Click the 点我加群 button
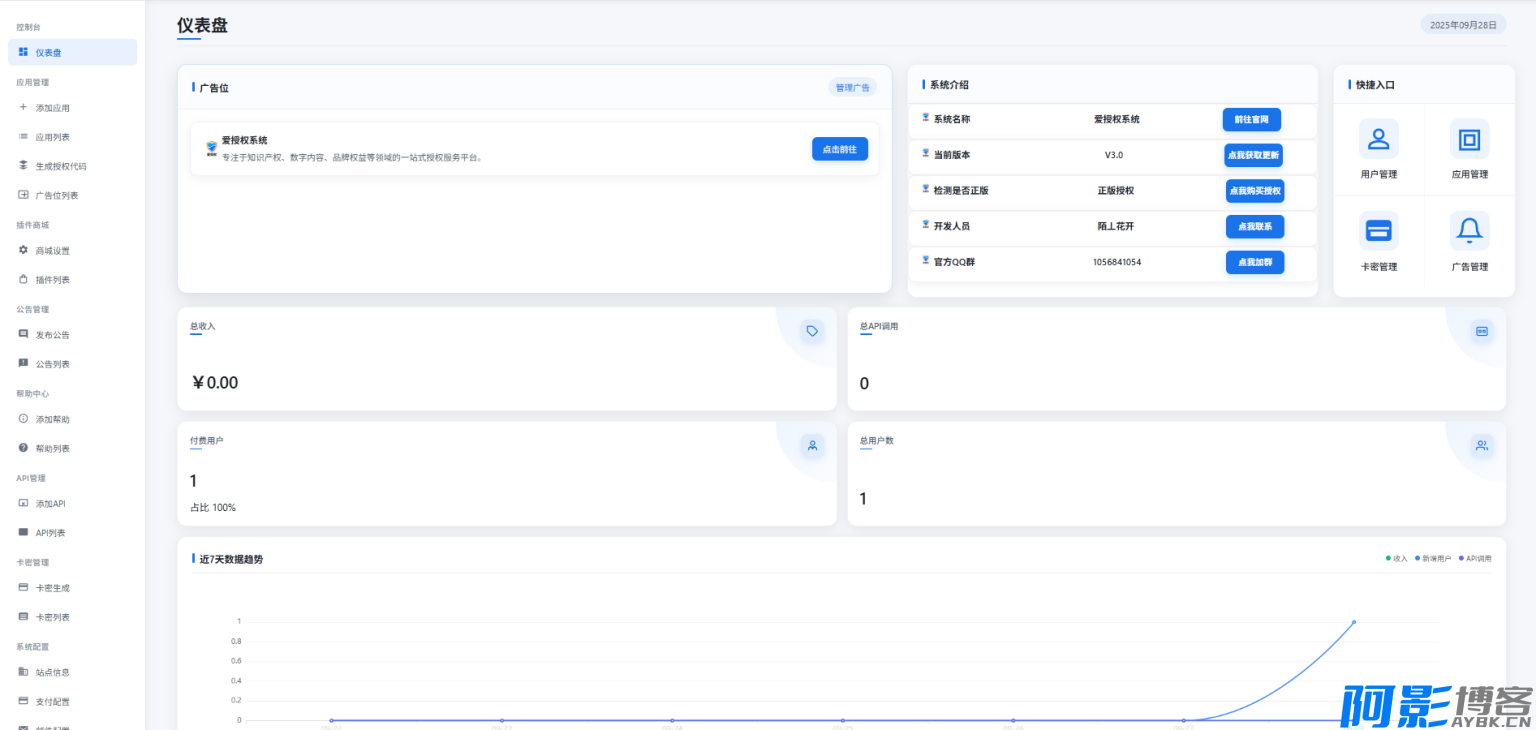 1254,262
